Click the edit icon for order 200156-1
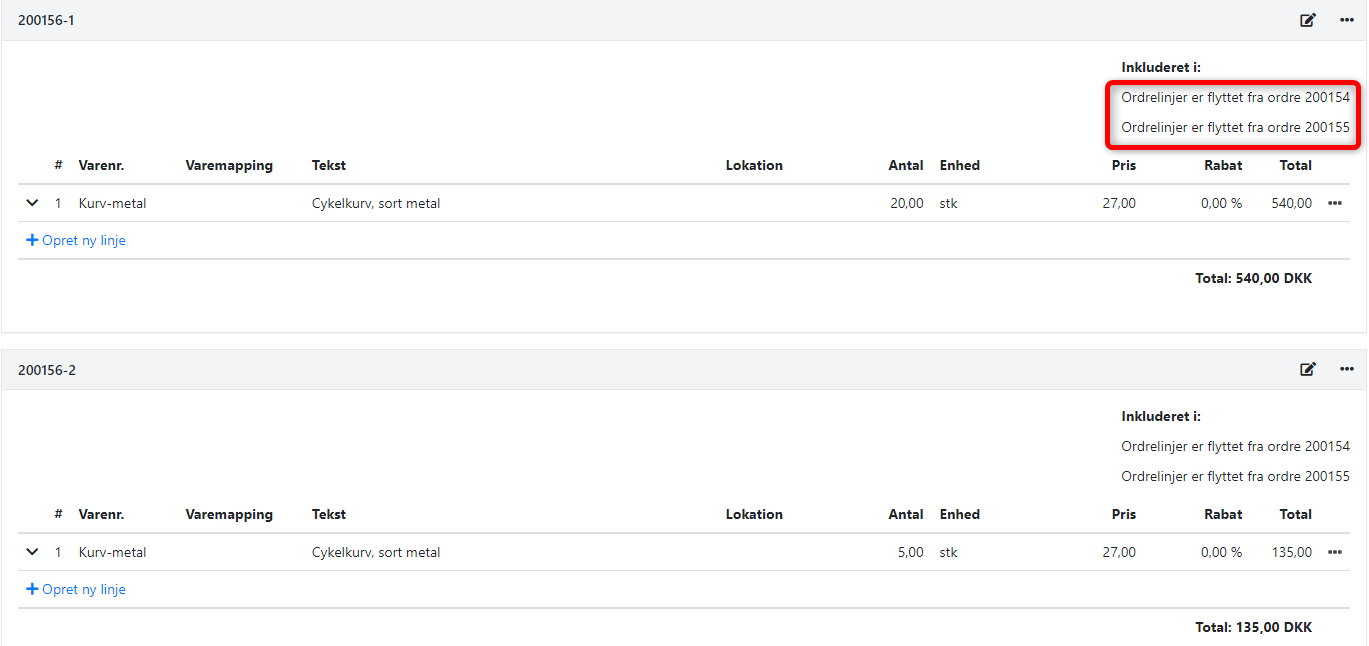This screenshot has width=1369, height=646. click(x=1308, y=20)
